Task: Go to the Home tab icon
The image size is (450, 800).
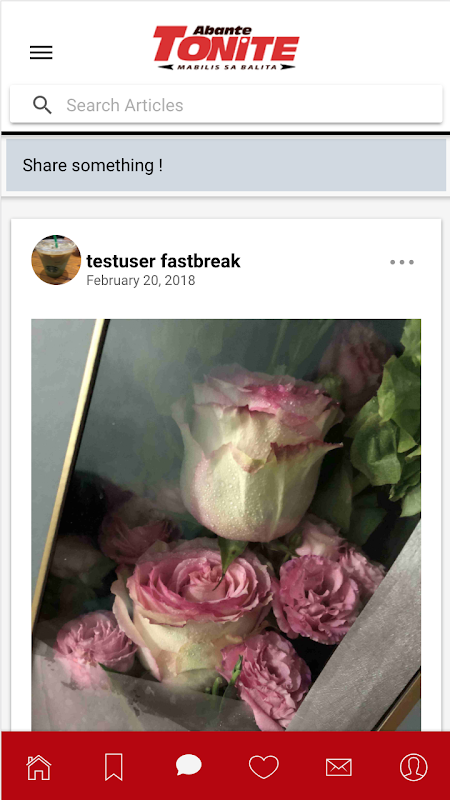Action: point(39,767)
